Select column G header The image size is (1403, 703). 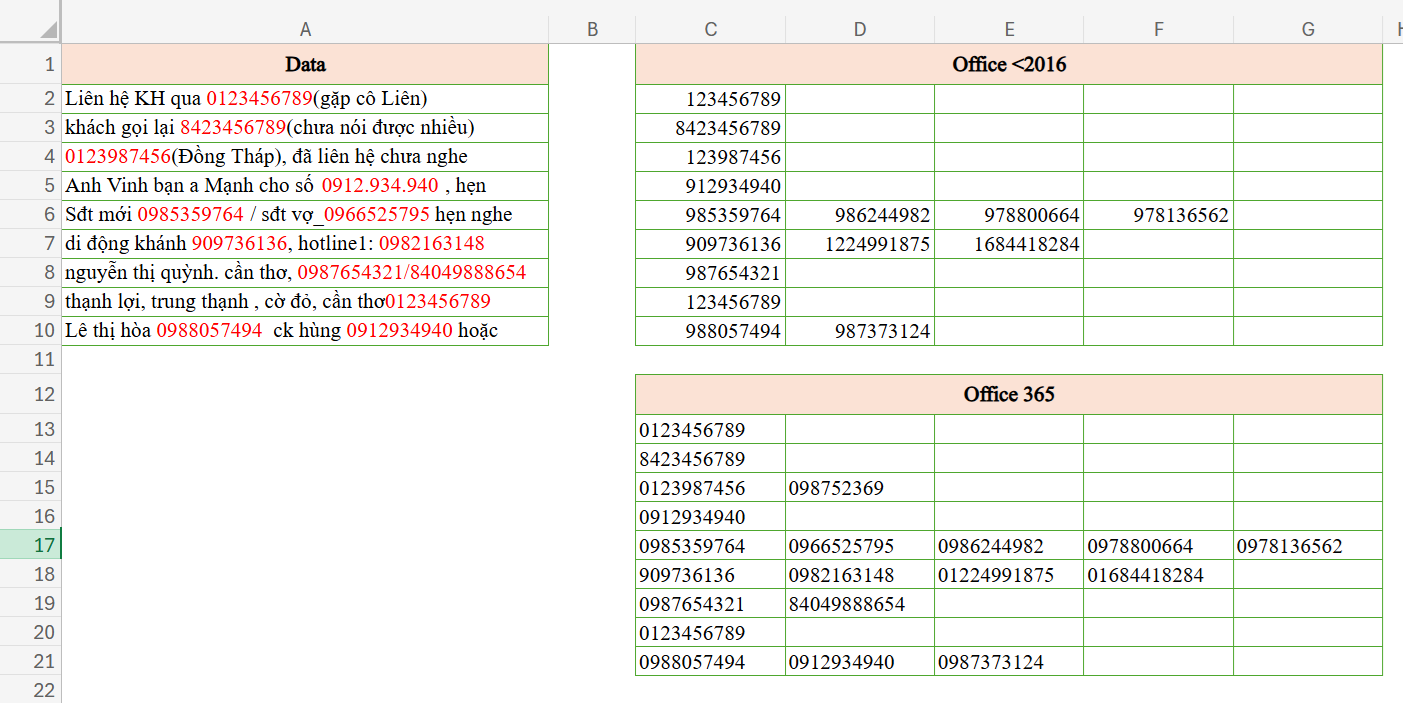click(1308, 29)
